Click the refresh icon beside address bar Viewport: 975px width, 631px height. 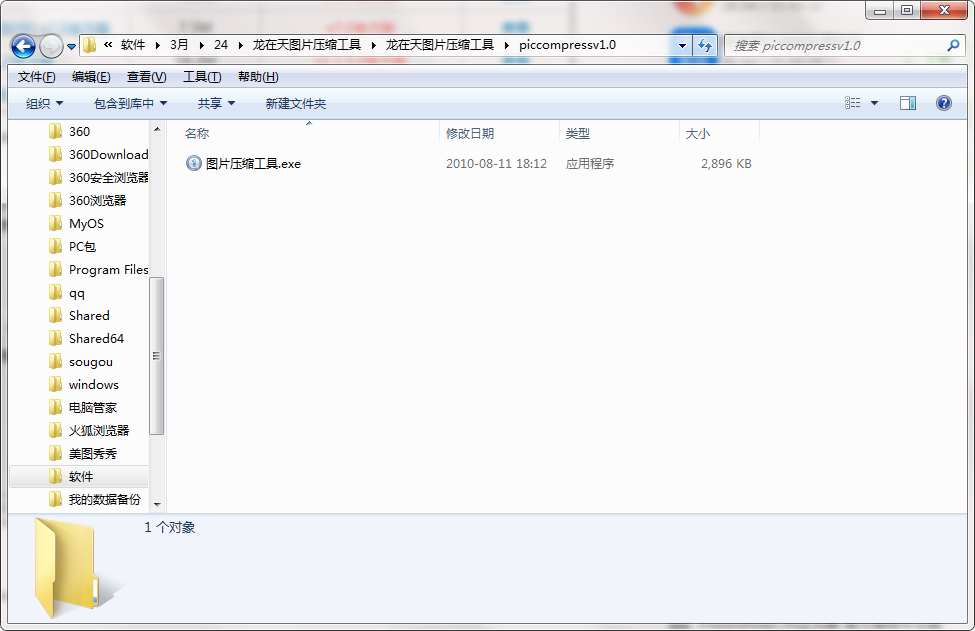click(x=705, y=45)
